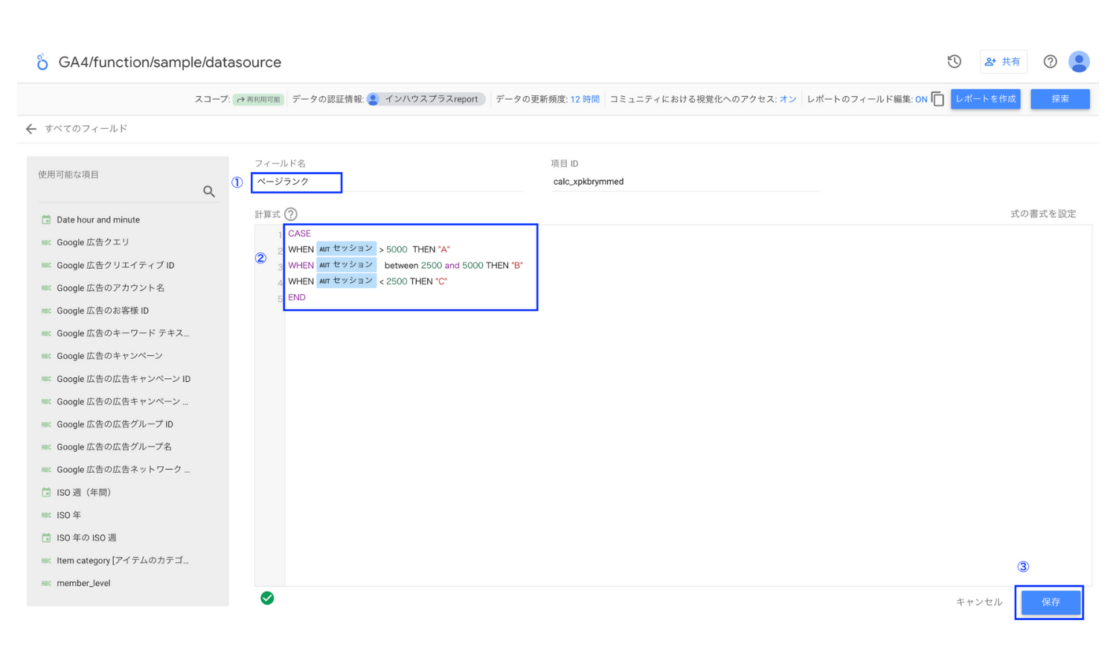Click the user account avatar
This screenshot has height=670, width=1116.
pyautogui.click(x=1079, y=62)
